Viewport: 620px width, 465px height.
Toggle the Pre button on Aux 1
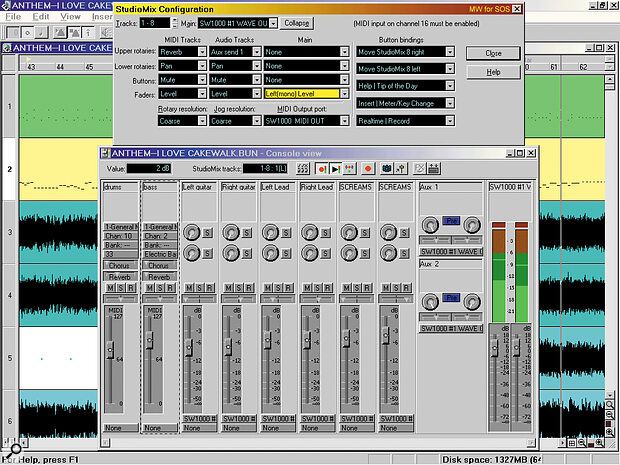tap(451, 221)
